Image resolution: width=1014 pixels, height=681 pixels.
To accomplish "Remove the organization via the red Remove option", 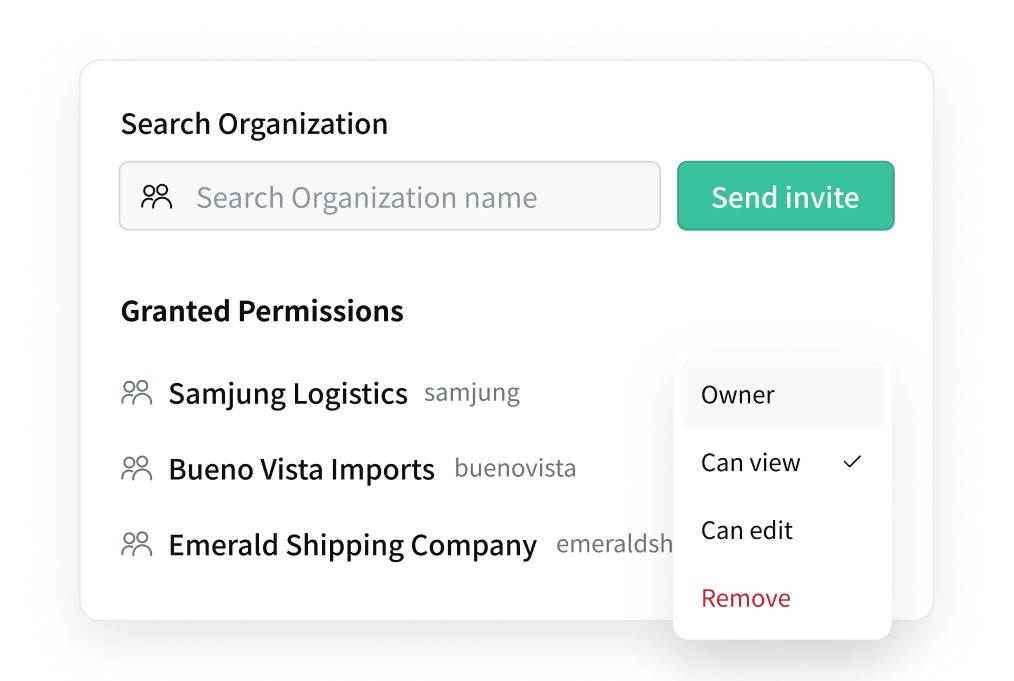I will tap(746, 598).
